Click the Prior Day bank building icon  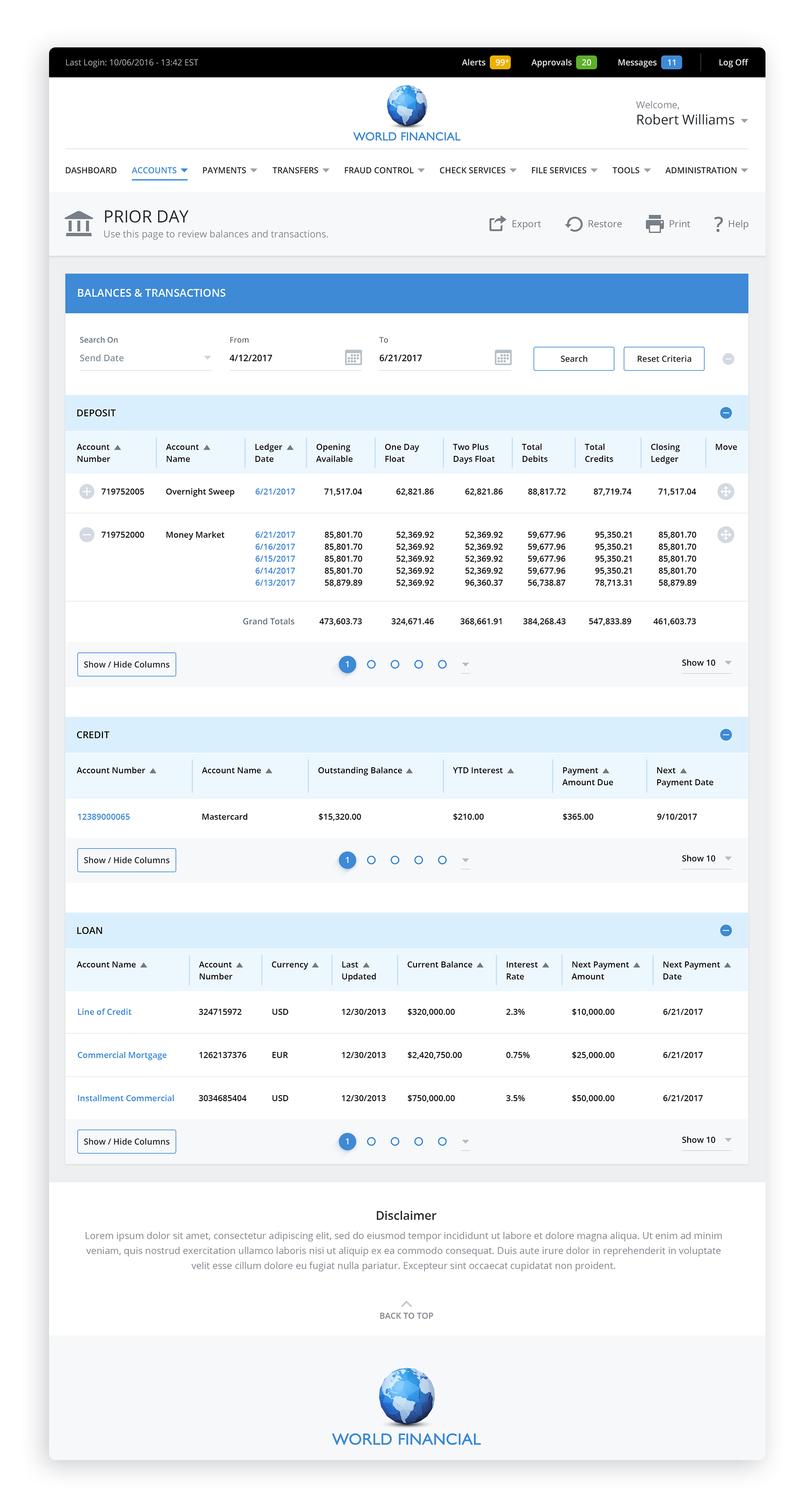pos(79,223)
